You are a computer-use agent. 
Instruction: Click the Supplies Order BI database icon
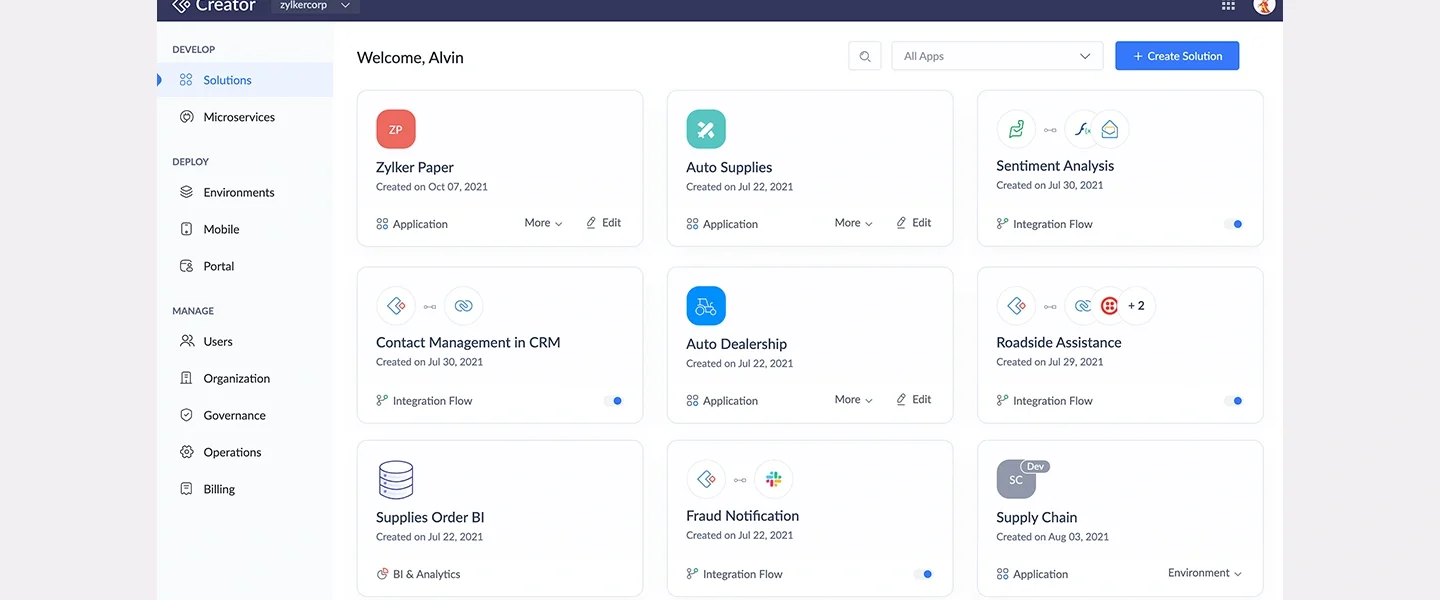(x=396, y=480)
